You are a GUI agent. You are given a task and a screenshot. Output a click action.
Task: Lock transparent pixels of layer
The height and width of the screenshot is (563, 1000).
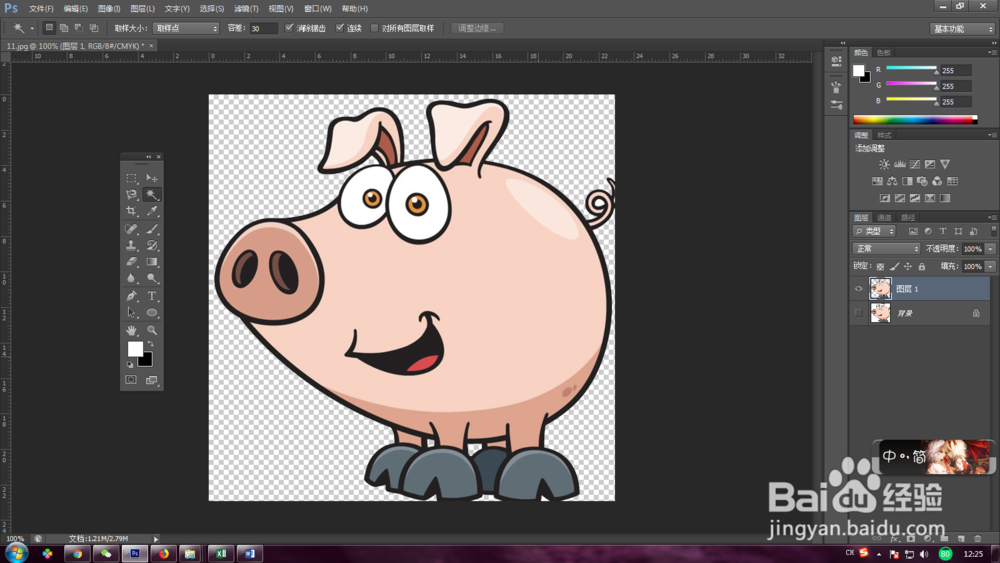(880, 267)
